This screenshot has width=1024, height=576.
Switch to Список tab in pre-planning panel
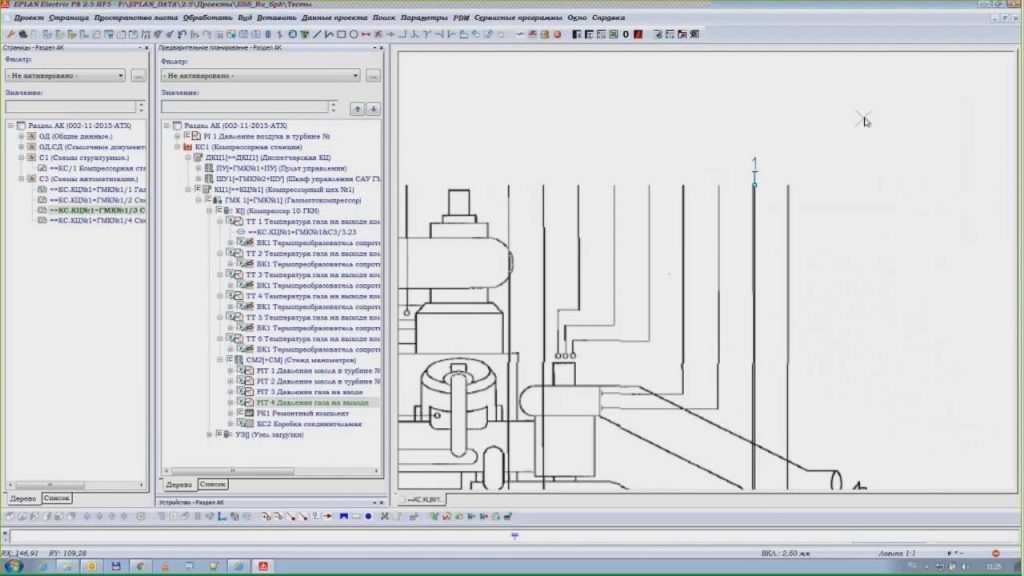(x=212, y=484)
